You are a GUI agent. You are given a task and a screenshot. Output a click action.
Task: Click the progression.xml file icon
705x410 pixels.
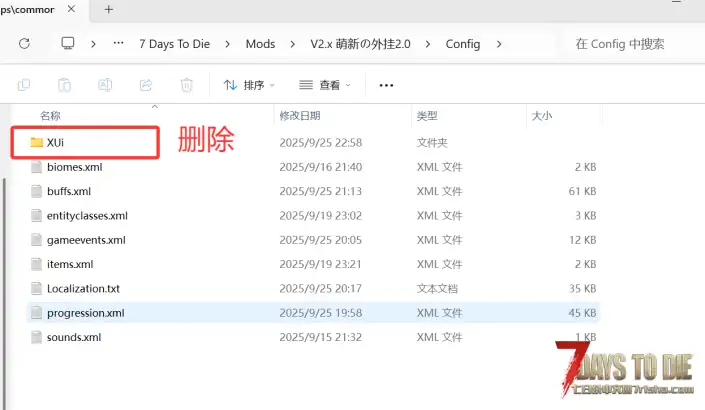tap(36, 313)
